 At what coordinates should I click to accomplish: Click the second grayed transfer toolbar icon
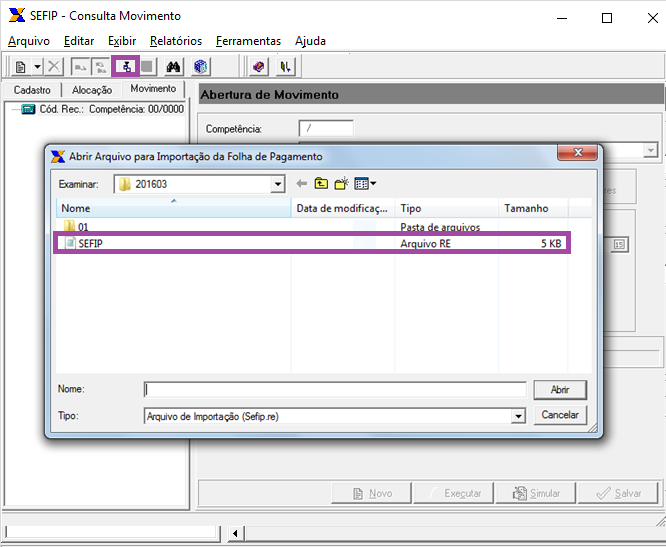[101, 67]
